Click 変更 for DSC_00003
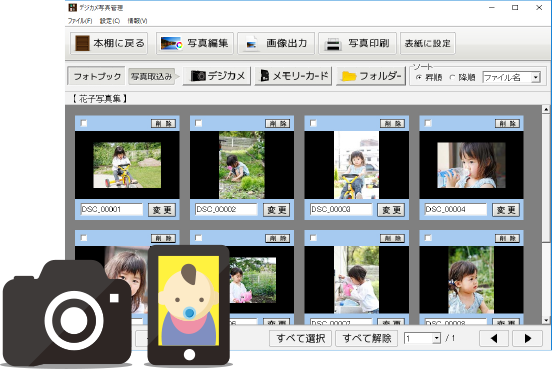Image resolution: width=555 pixels, height=375 pixels. 391,210
